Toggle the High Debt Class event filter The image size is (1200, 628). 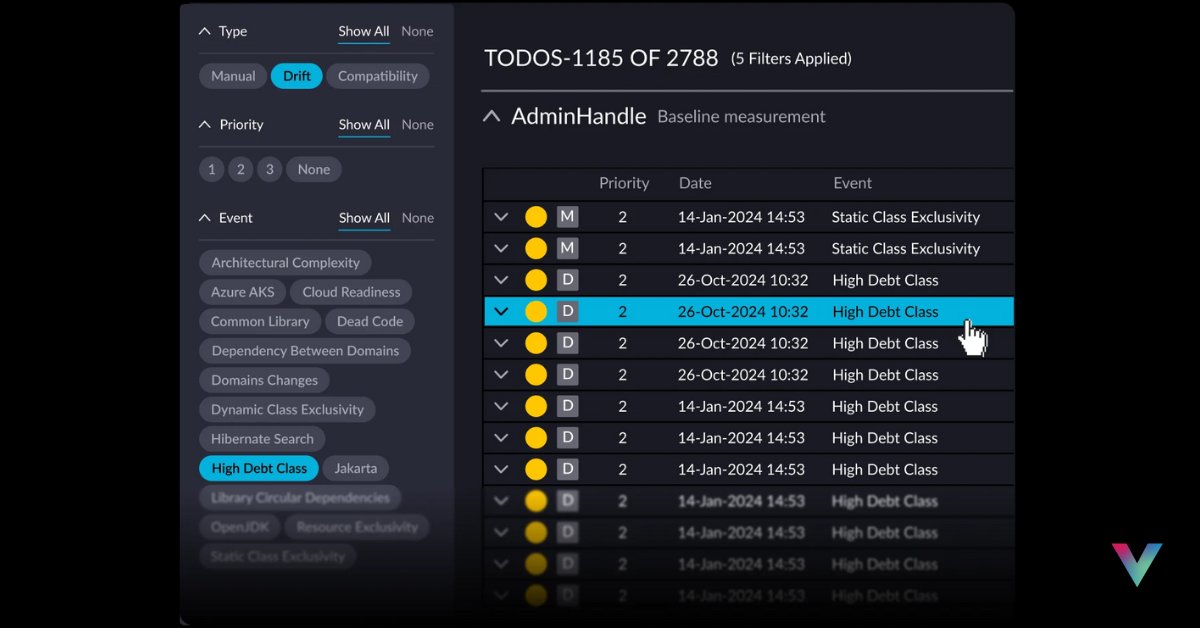(x=259, y=468)
